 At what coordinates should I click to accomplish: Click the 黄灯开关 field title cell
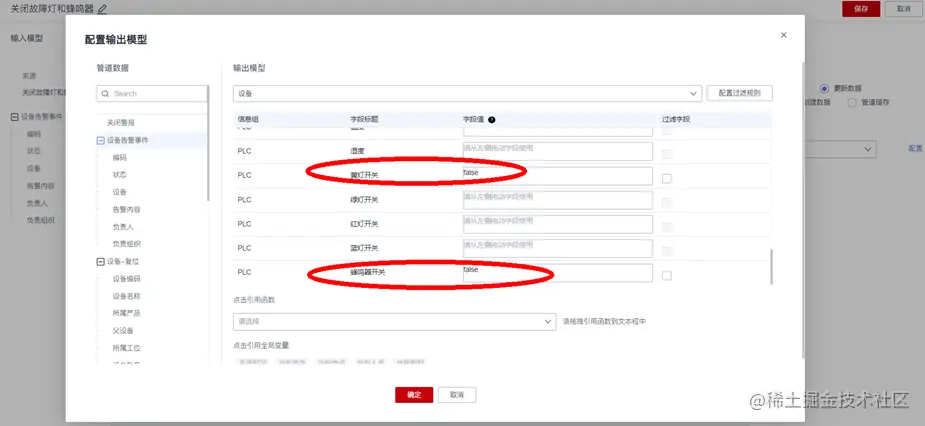pos(365,175)
